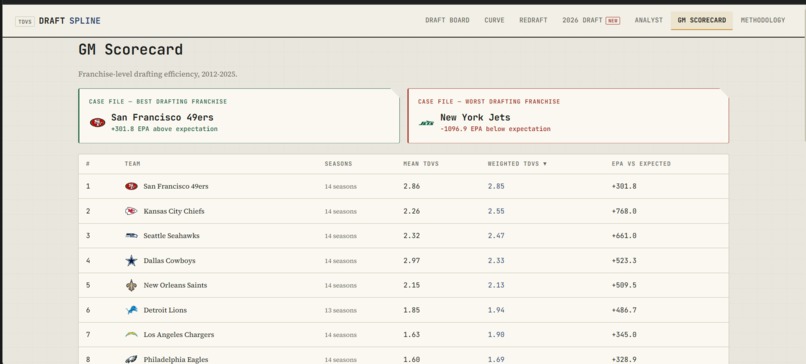806x364 pixels.
Task: Sort by Mean TDVS column header
Action: [x=420, y=164]
